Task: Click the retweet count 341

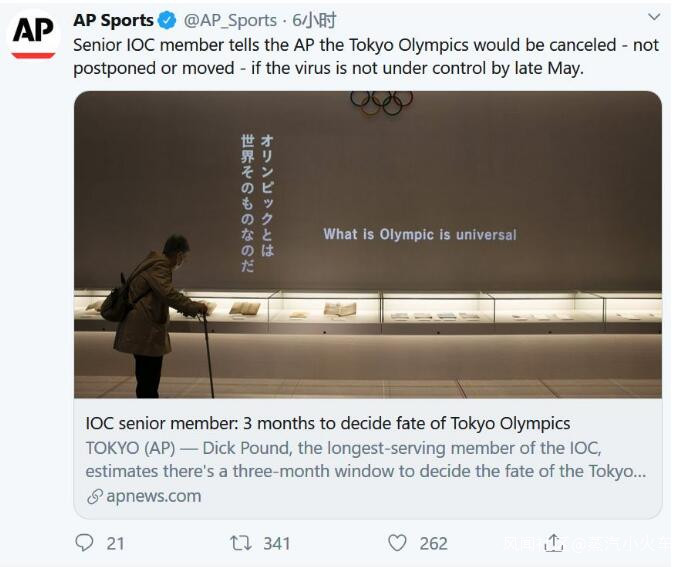Action: [x=277, y=543]
